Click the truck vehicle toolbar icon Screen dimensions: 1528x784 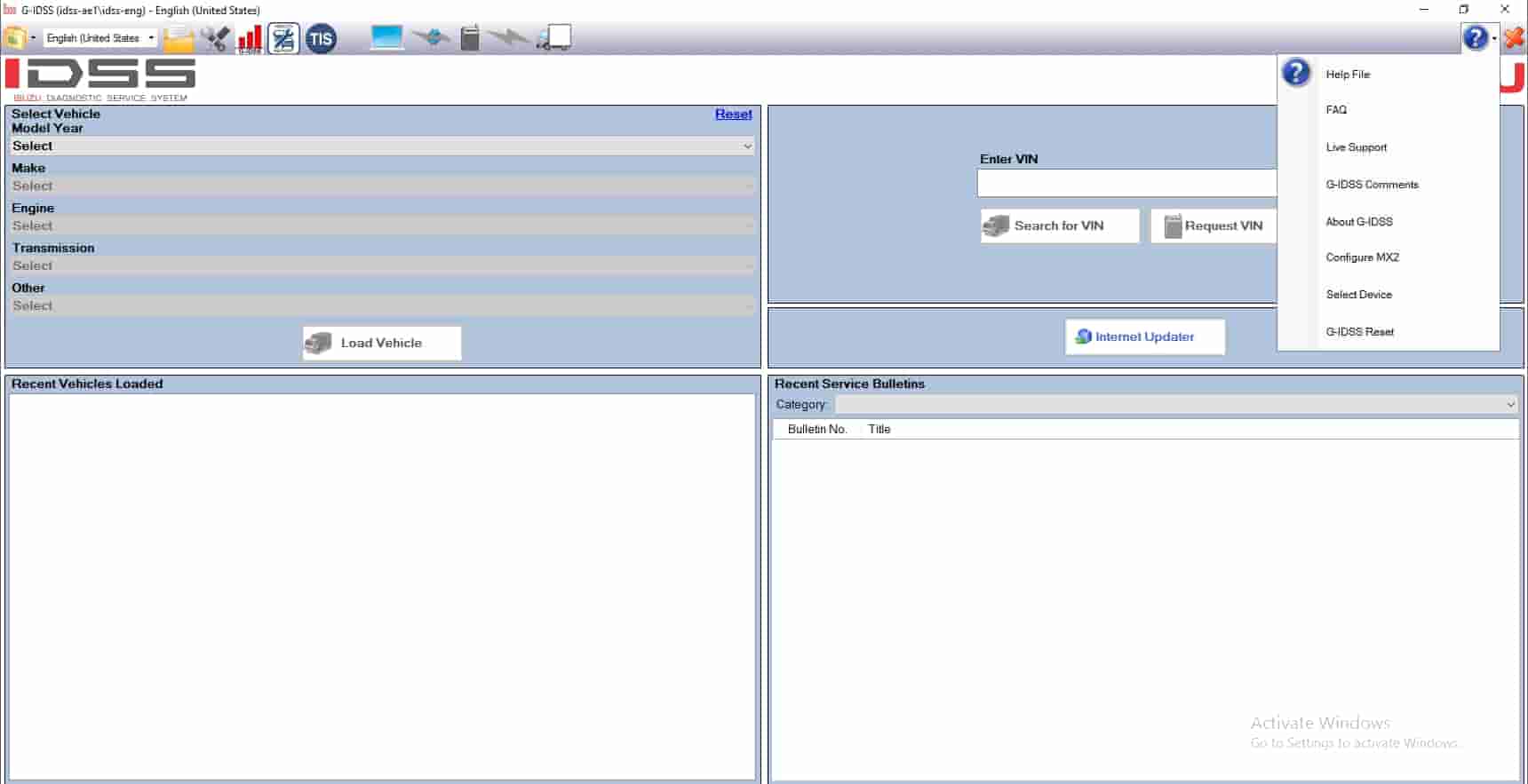click(554, 37)
